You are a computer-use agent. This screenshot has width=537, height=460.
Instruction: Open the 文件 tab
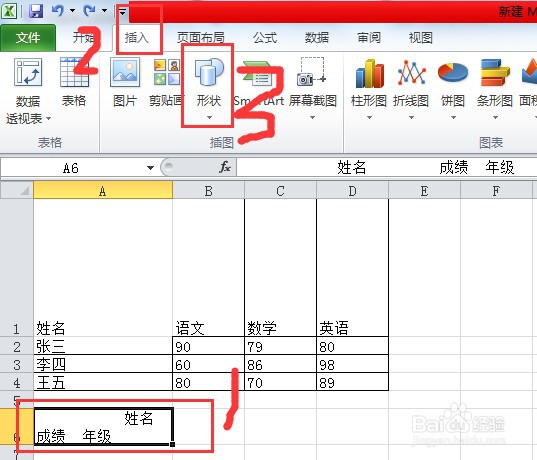tap(28, 38)
